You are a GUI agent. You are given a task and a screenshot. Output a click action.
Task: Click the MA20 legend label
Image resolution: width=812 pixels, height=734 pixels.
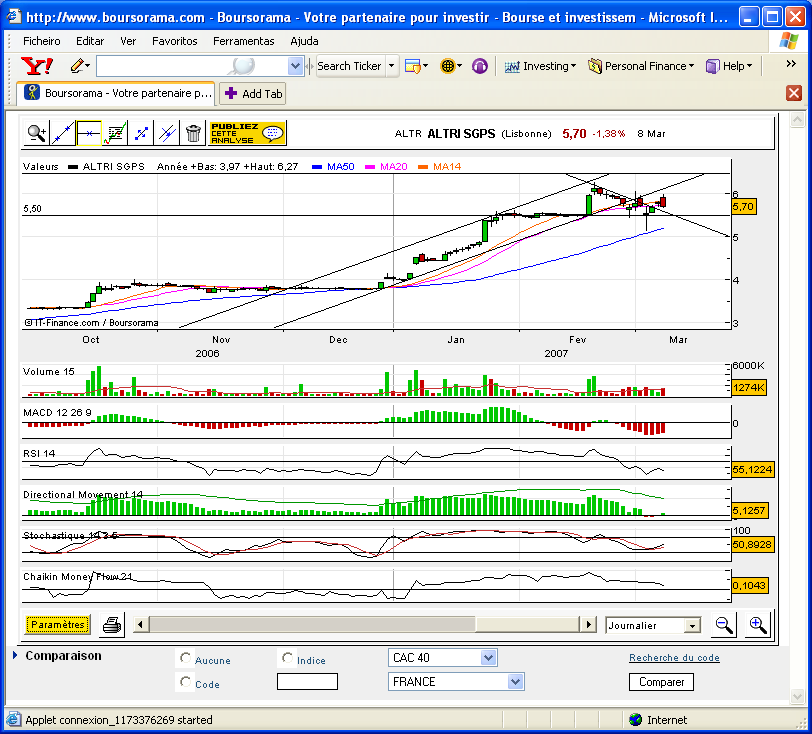(394, 166)
